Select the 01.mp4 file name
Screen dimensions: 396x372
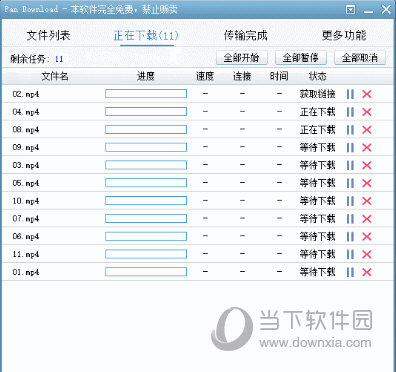point(26,272)
